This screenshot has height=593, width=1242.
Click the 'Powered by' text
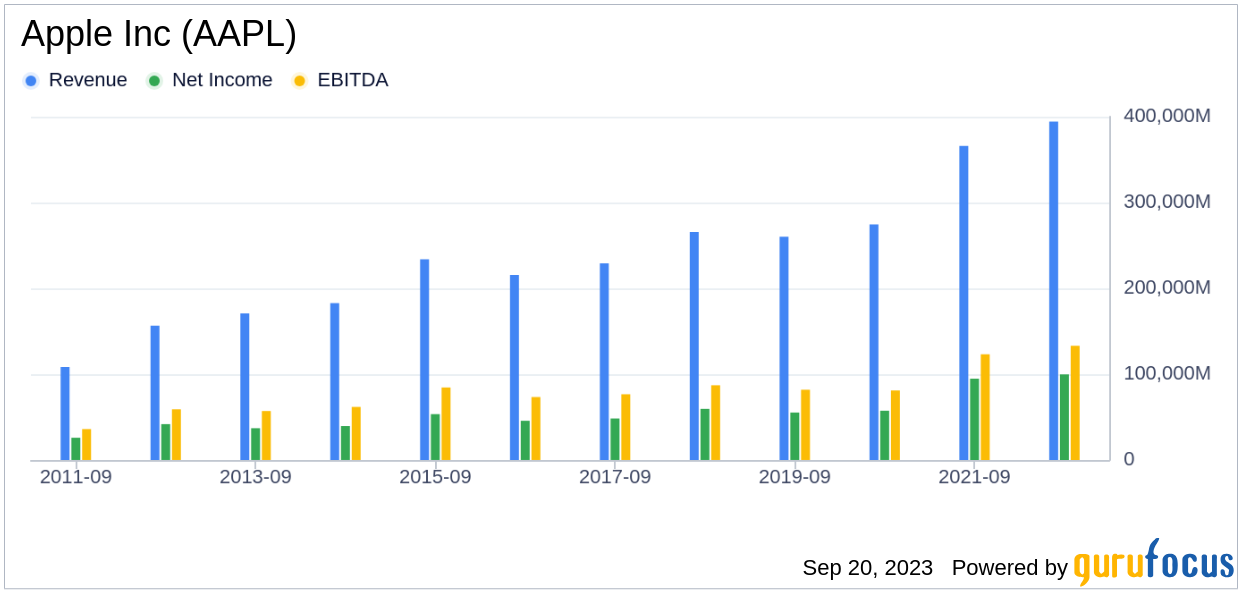[1010, 568]
